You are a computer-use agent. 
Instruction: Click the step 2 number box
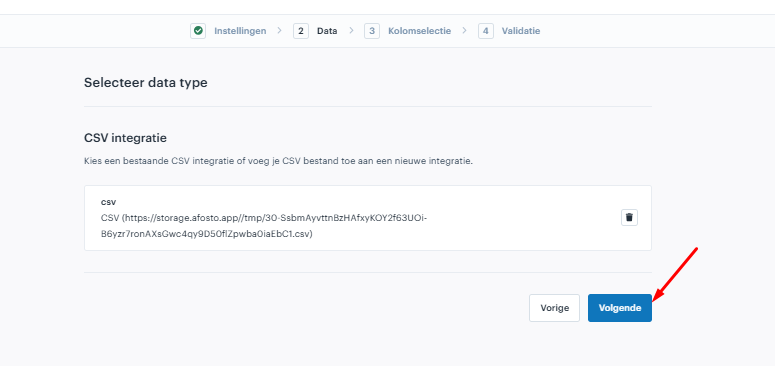[301, 31]
